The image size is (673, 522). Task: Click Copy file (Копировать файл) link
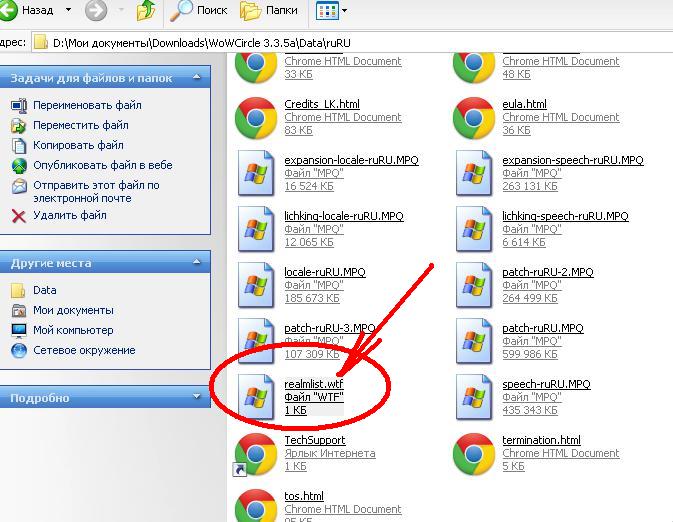click(x=78, y=145)
